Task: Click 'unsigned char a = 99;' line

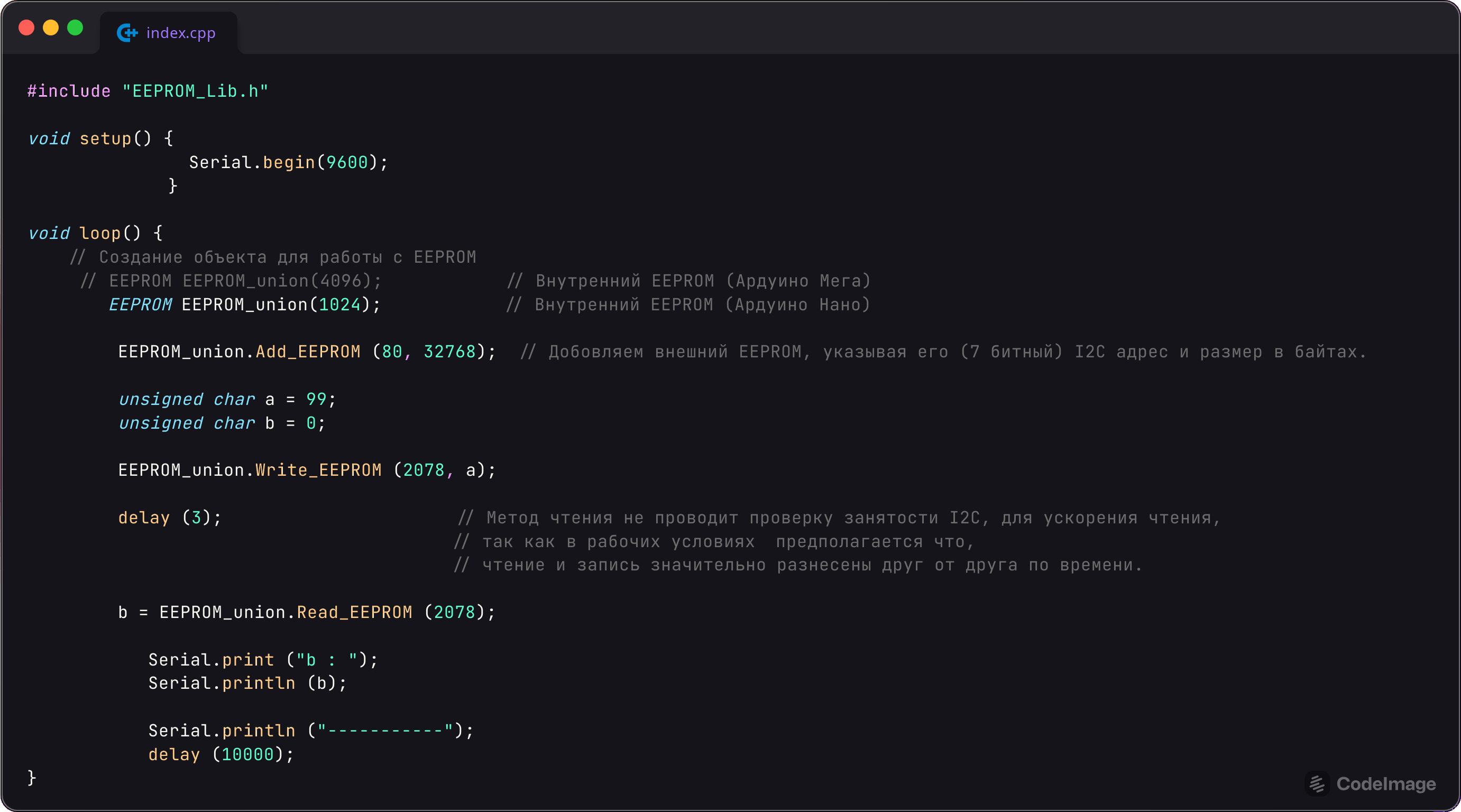Action: pyautogui.click(x=227, y=399)
